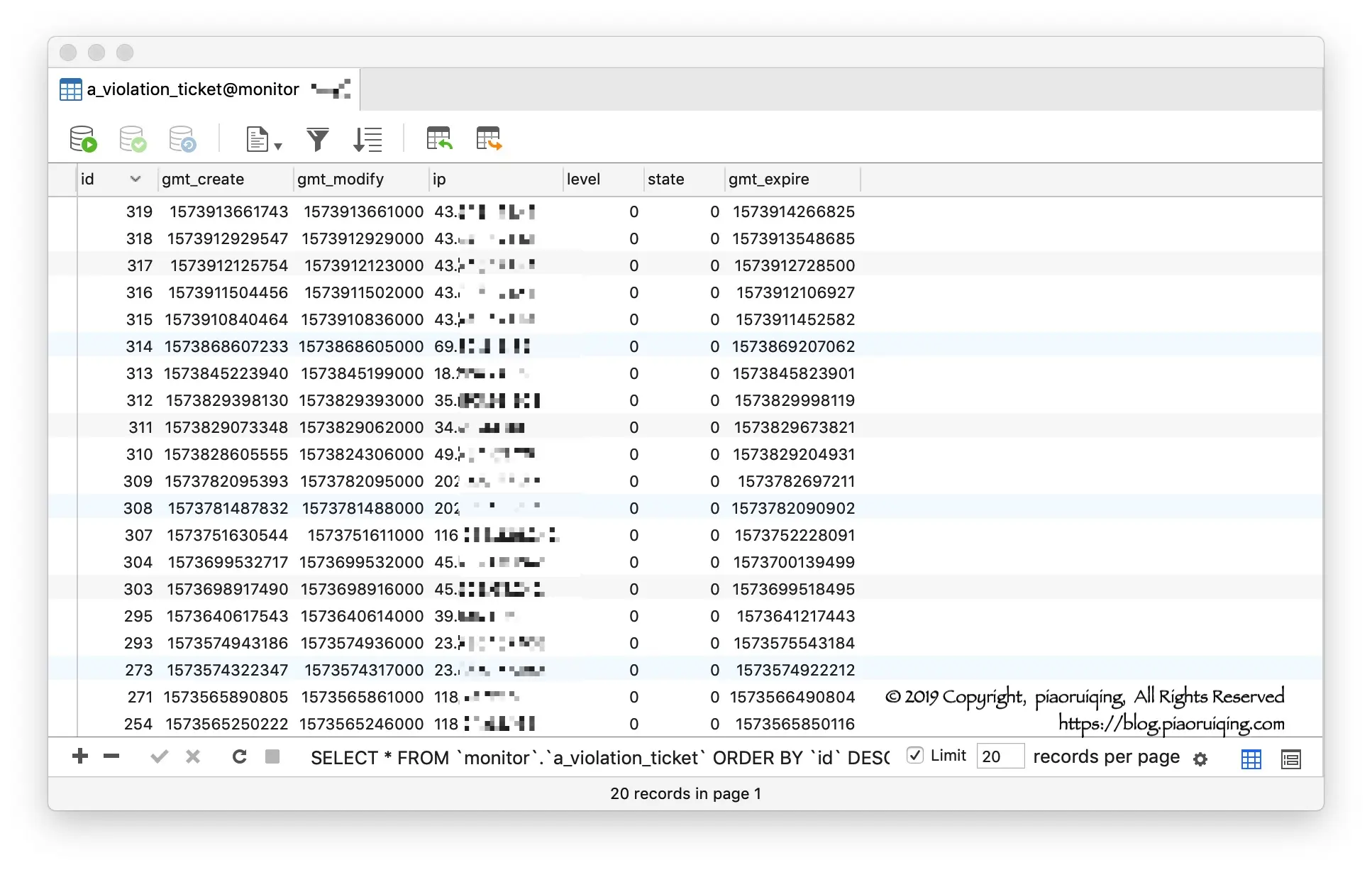Select gmt_modify cell 1573829393000
1372x870 pixels.
(x=361, y=401)
